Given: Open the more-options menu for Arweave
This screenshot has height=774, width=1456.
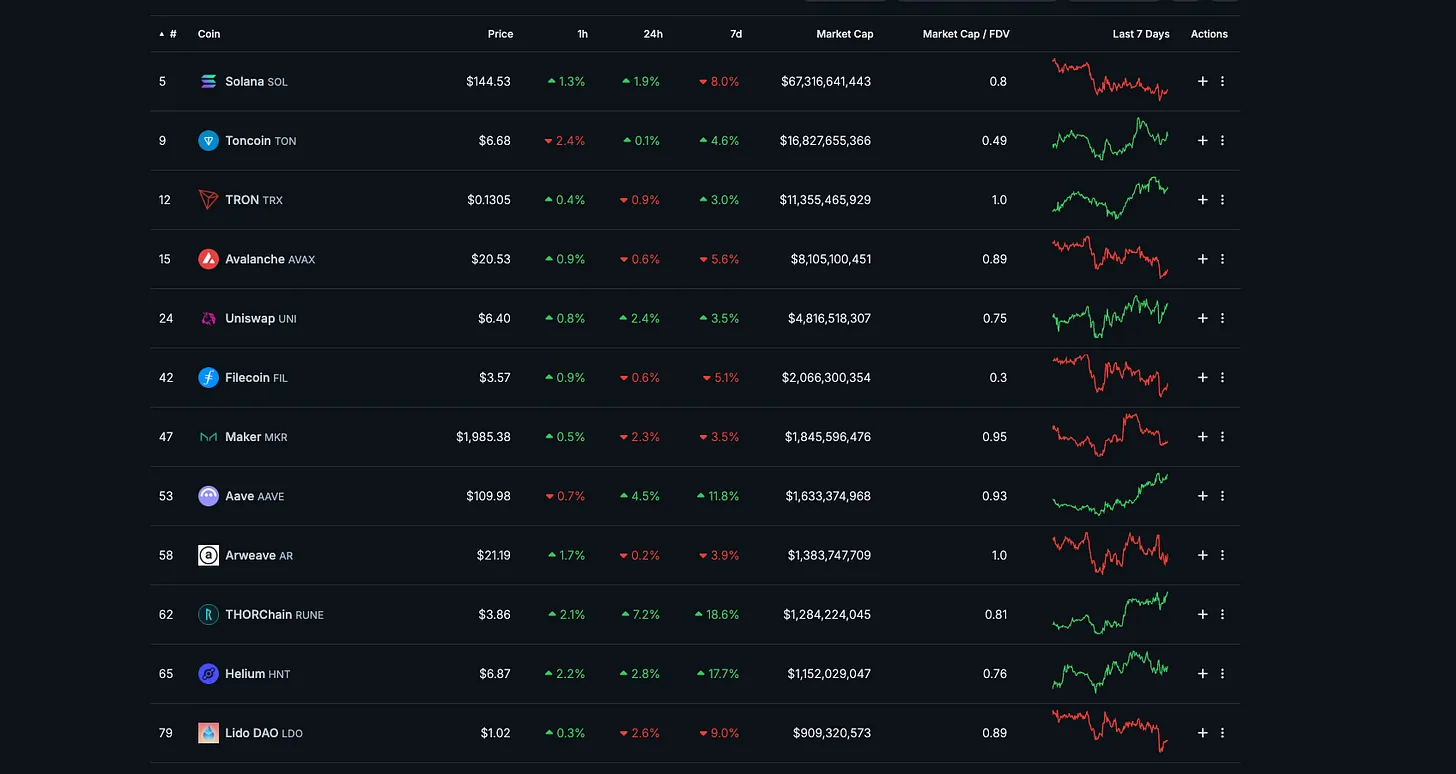Looking at the screenshot, I should coord(1223,555).
